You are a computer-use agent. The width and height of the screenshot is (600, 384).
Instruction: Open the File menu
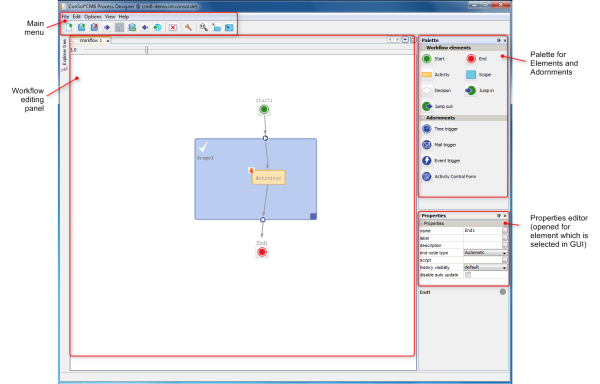pos(65,17)
